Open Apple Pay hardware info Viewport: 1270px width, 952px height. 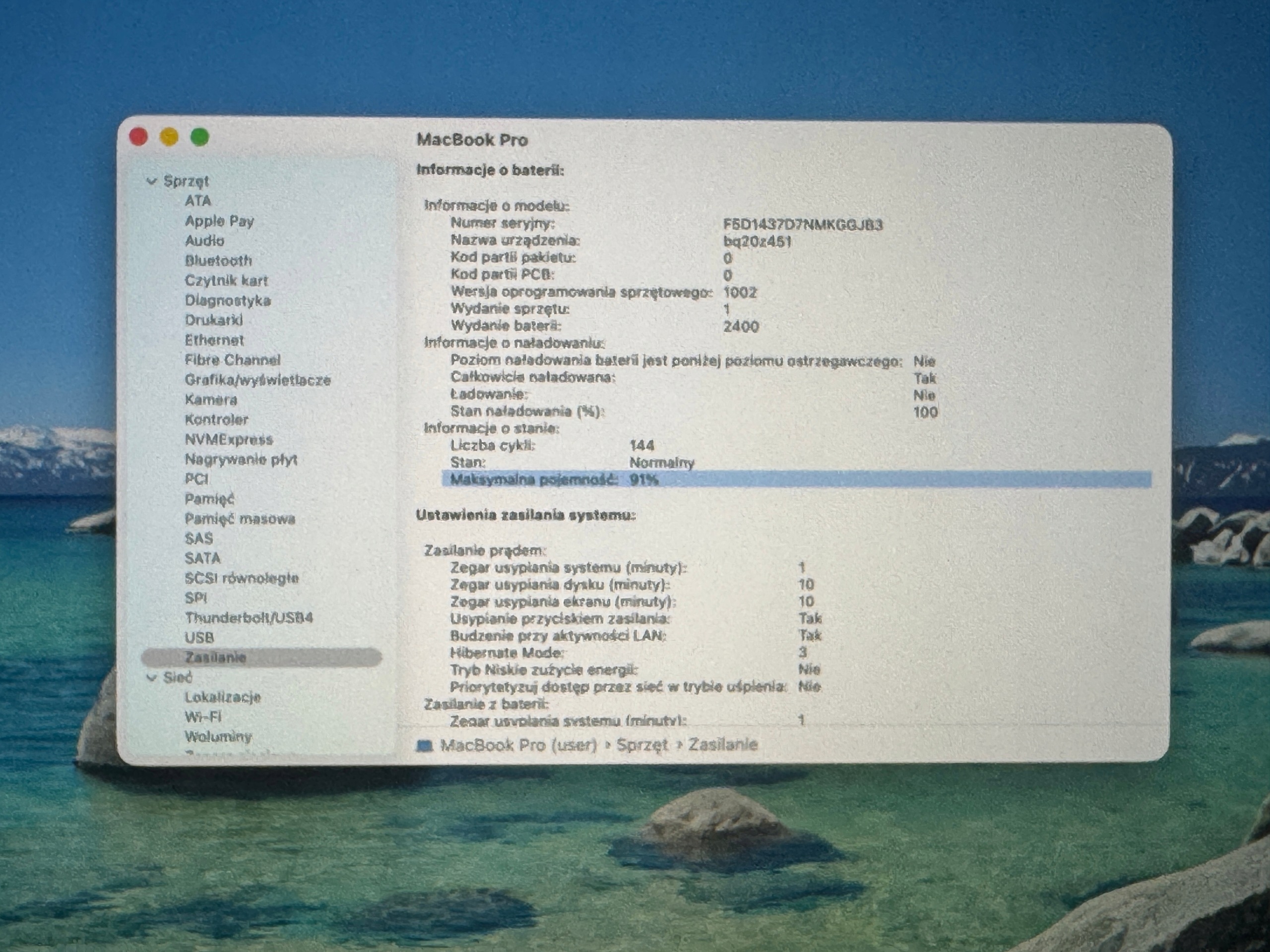219,221
